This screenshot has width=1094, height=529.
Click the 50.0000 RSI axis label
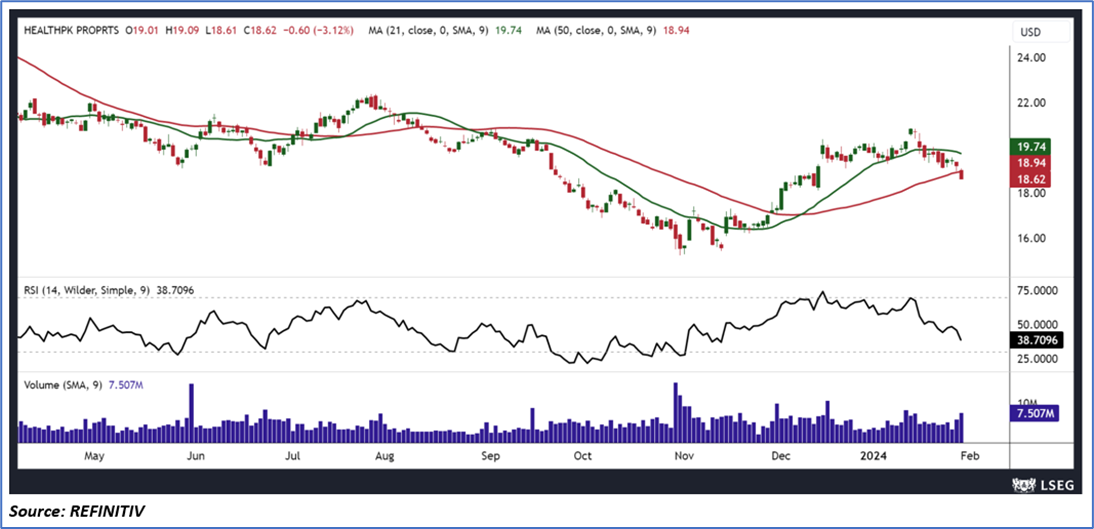[1037, 325]
